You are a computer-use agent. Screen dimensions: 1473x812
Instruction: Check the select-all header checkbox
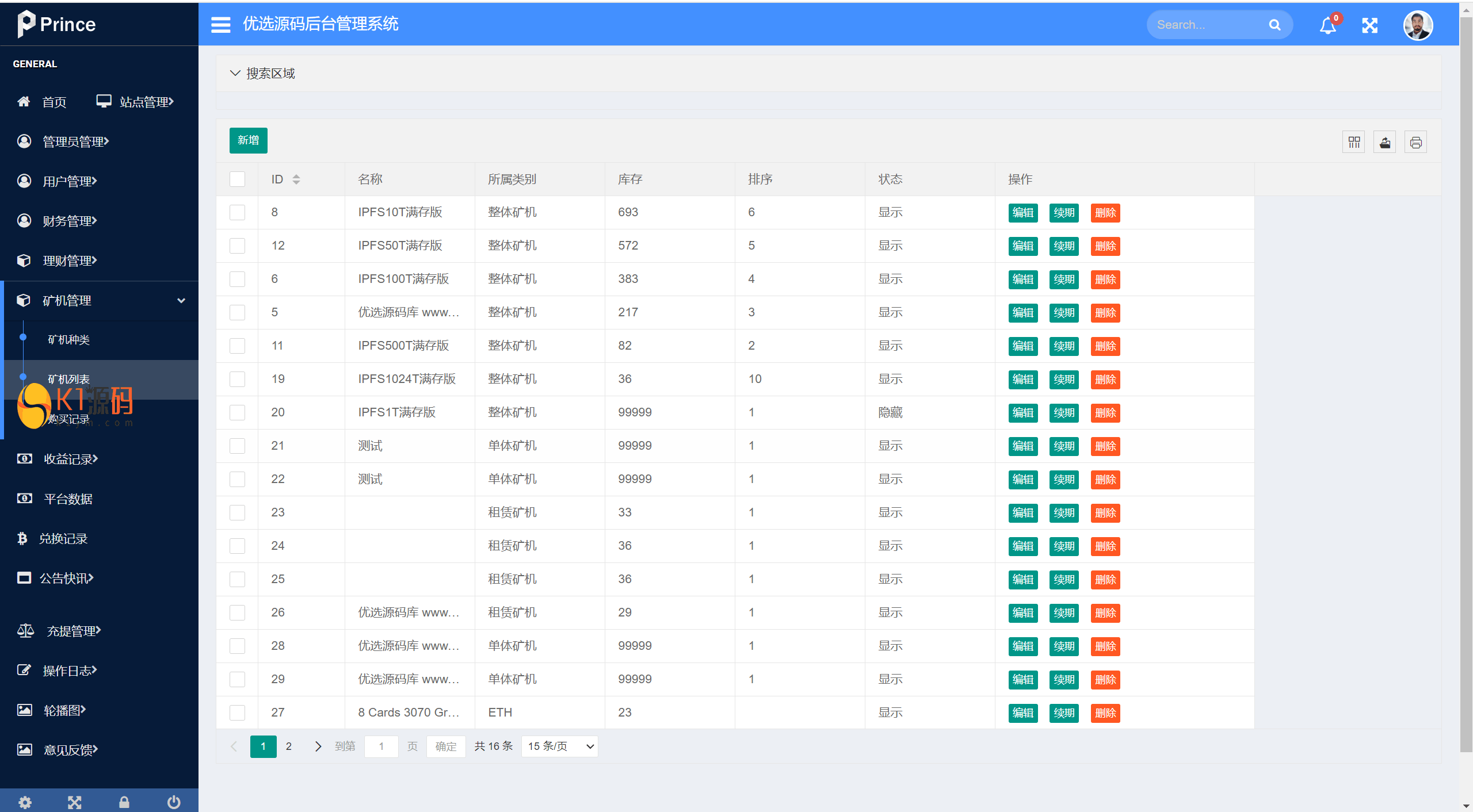coord(237,179)
